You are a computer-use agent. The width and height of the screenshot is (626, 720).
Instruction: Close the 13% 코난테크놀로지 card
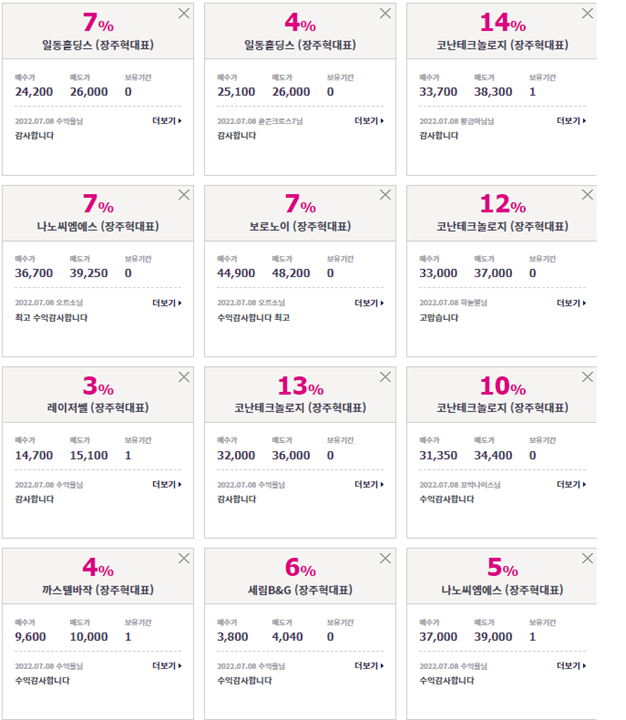pos(385,377)
